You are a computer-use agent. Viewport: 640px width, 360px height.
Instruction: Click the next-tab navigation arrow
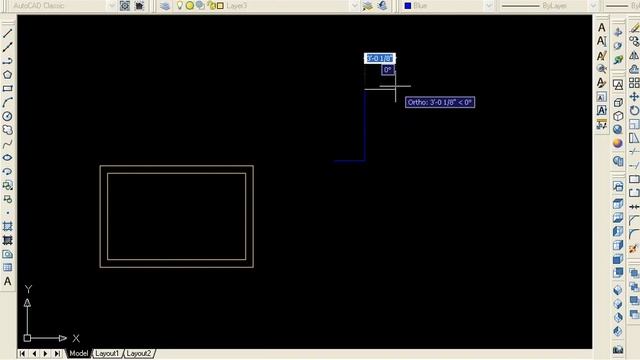46,353
